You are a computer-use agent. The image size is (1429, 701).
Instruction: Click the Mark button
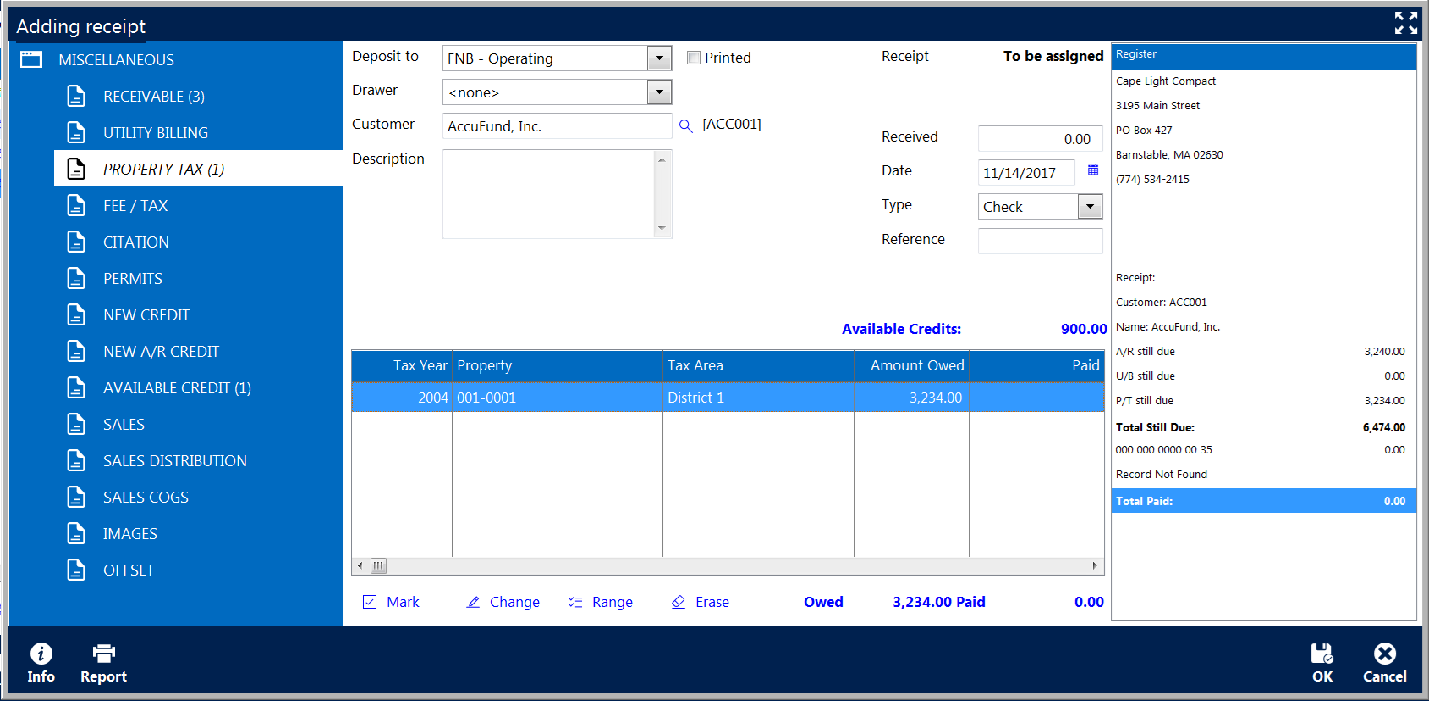coord(391,602)
